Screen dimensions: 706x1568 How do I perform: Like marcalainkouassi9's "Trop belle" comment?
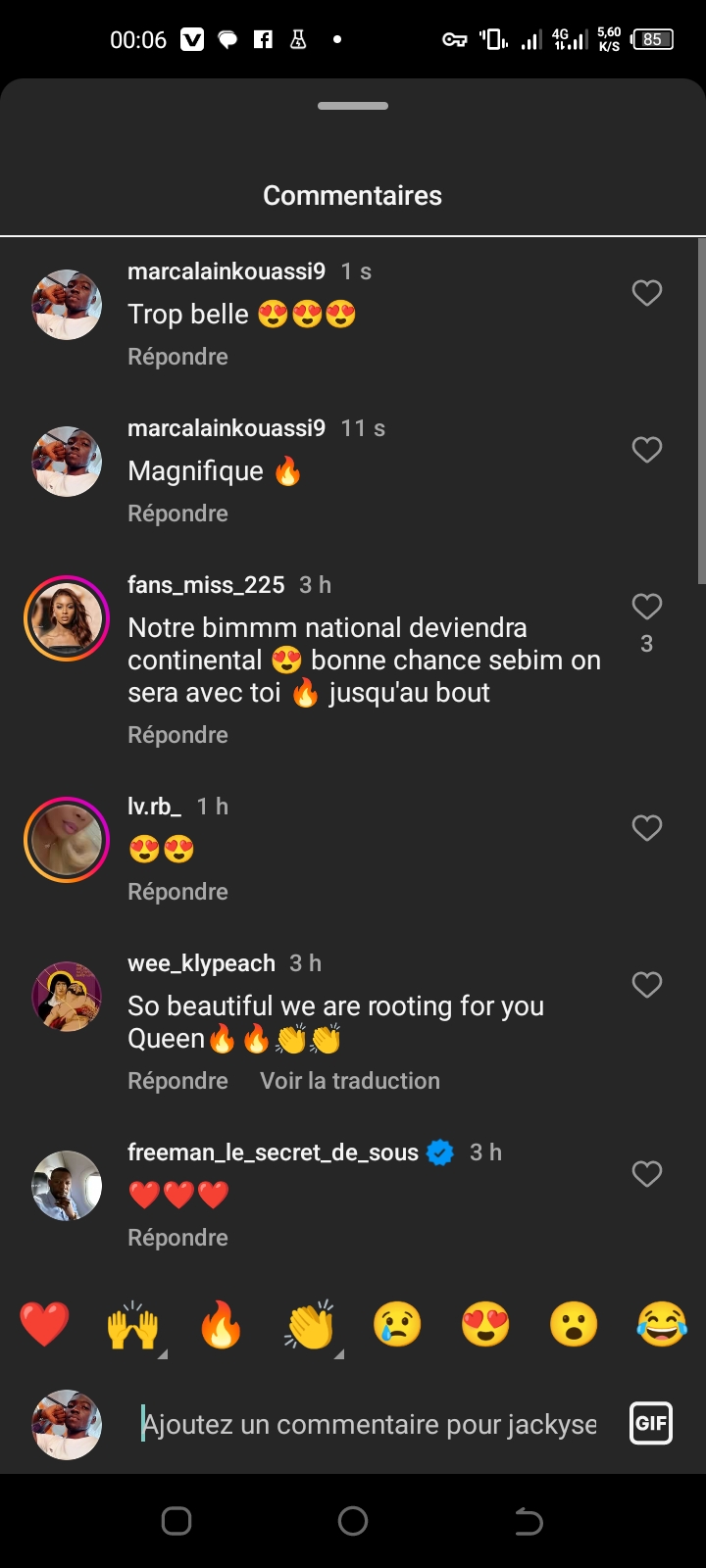click(x=646, y=293)
